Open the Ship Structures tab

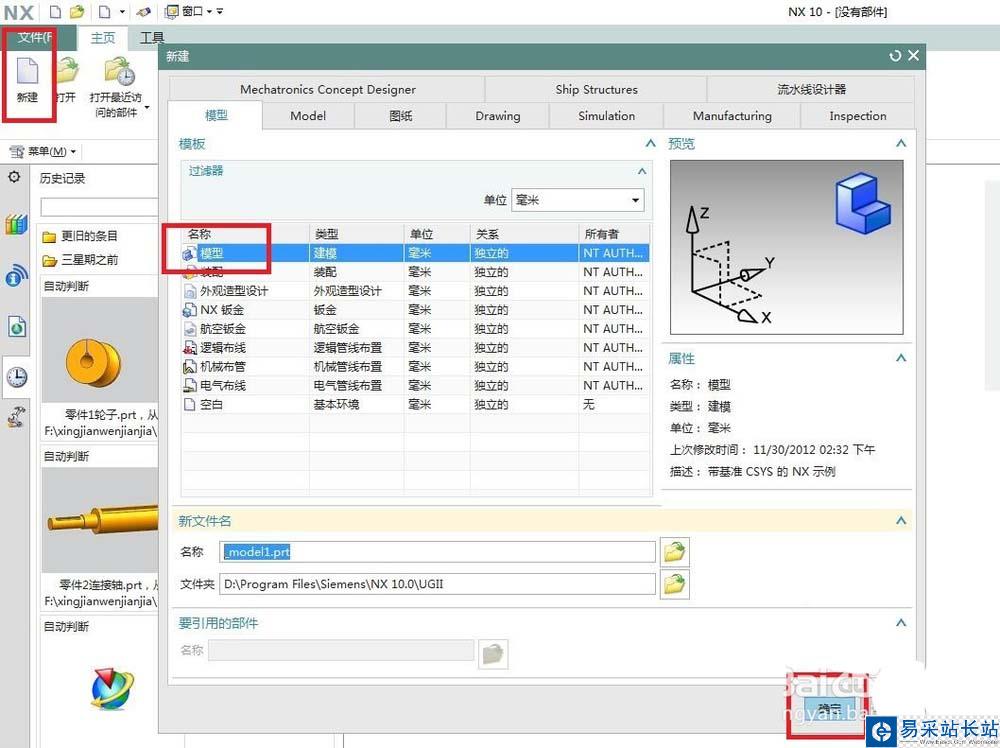[x=596, y=89]
